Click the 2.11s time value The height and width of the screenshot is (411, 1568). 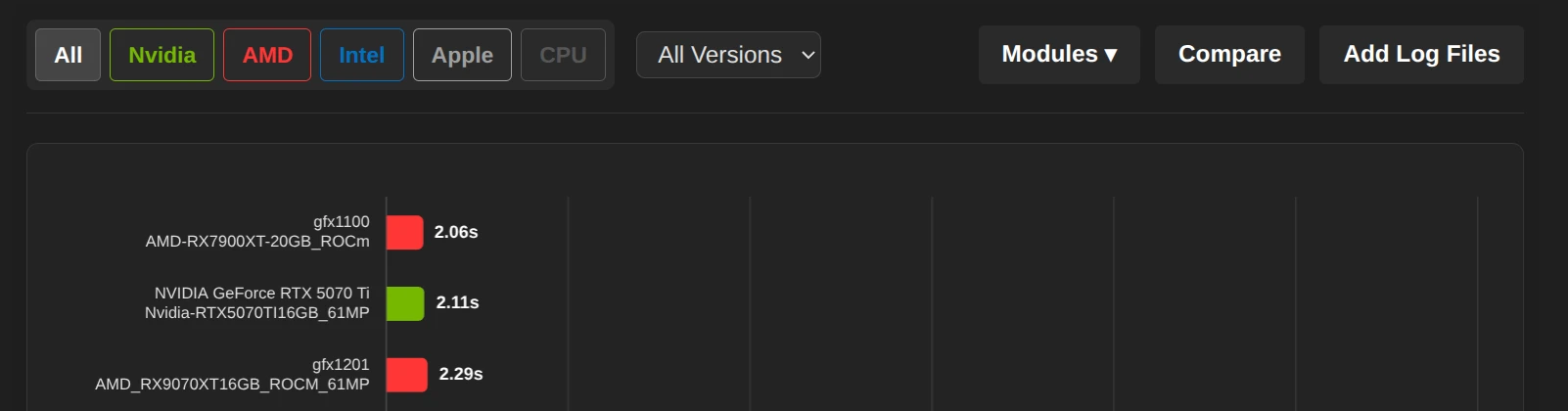pos(457,303)
